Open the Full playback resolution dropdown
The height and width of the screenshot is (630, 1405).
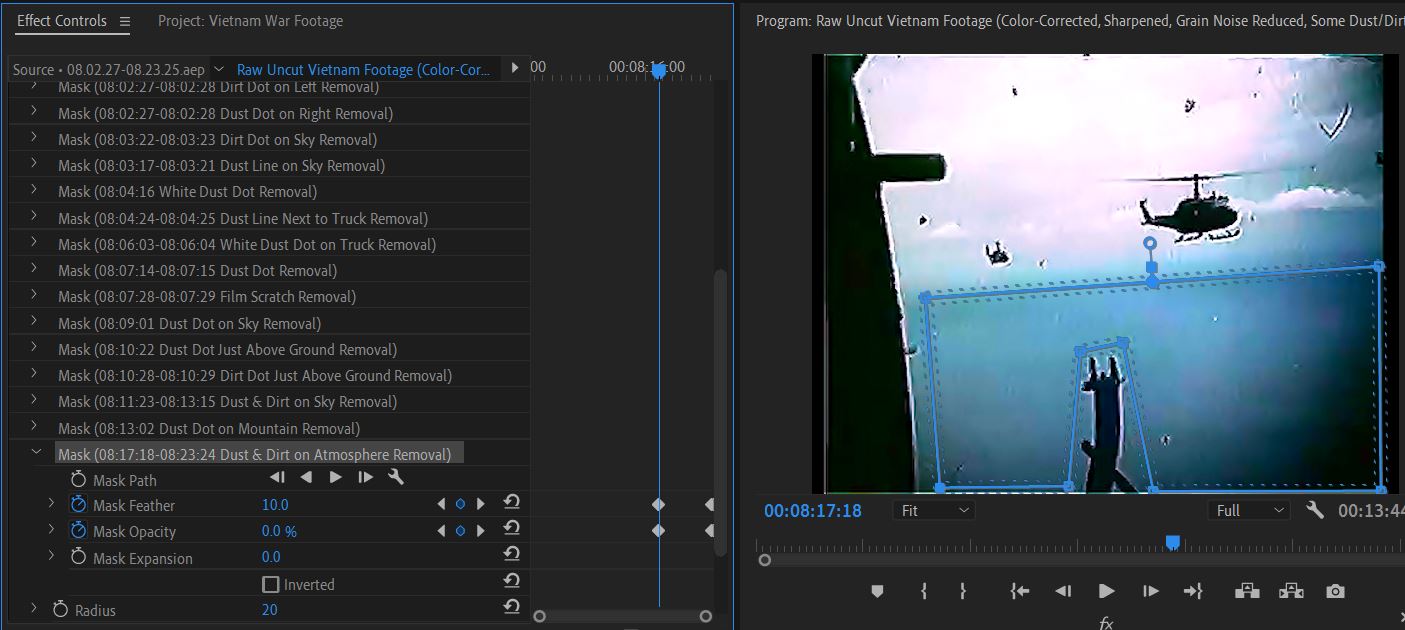coord(1249,510)
